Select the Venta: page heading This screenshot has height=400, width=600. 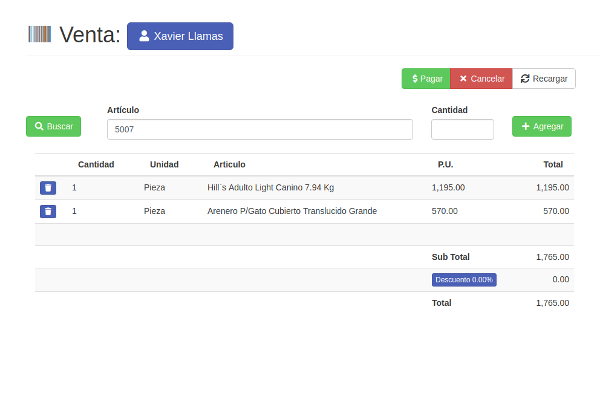pos(90,35)
